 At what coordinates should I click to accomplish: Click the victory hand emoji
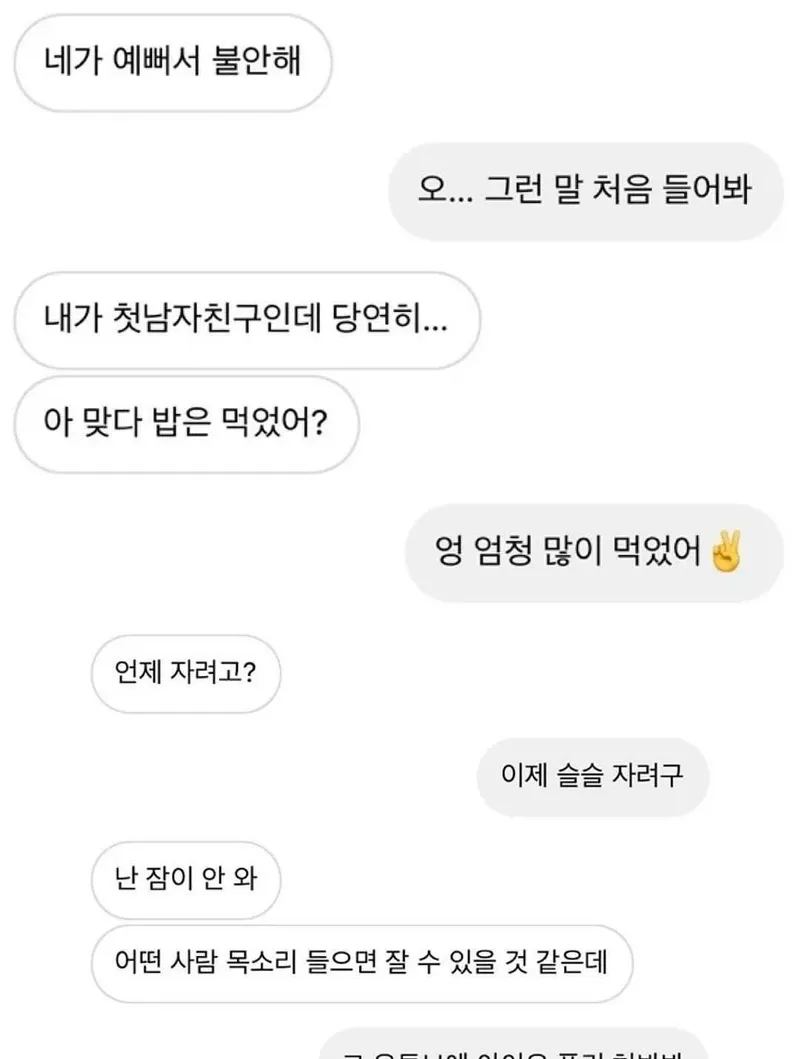(x=726, y=552)
